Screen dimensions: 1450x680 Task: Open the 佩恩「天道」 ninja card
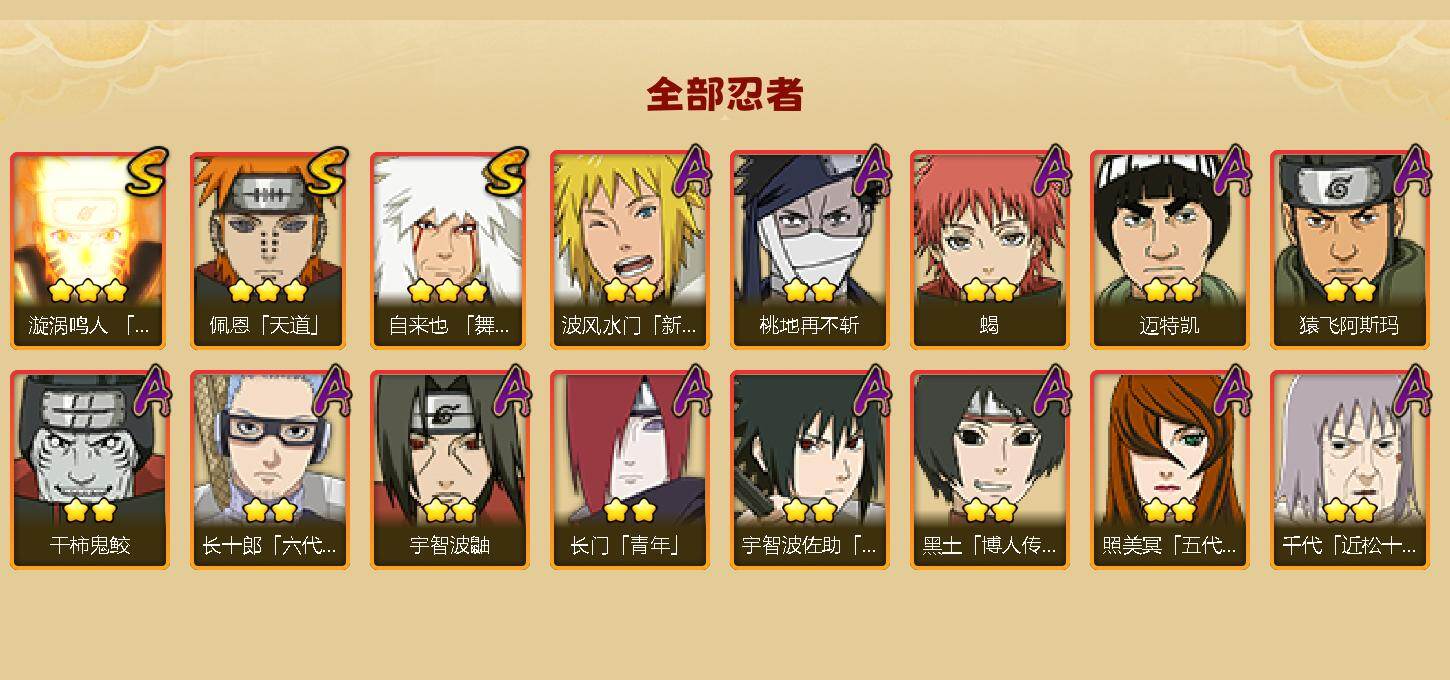269,250
